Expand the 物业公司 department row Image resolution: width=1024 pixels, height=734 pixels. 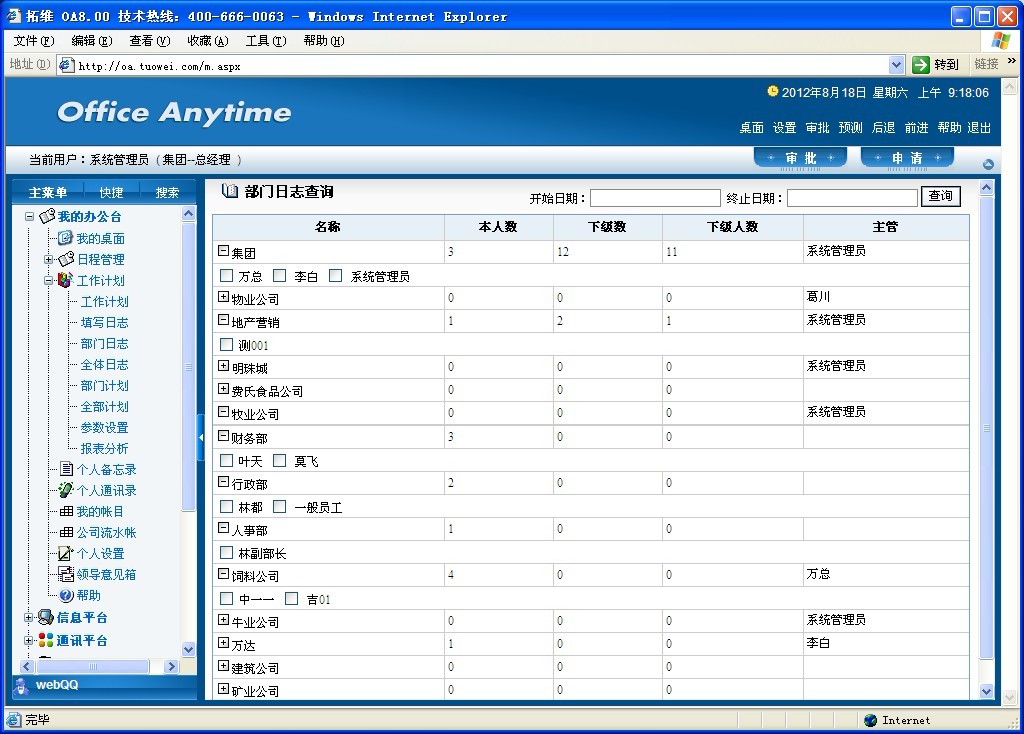(x=223, y=297)
